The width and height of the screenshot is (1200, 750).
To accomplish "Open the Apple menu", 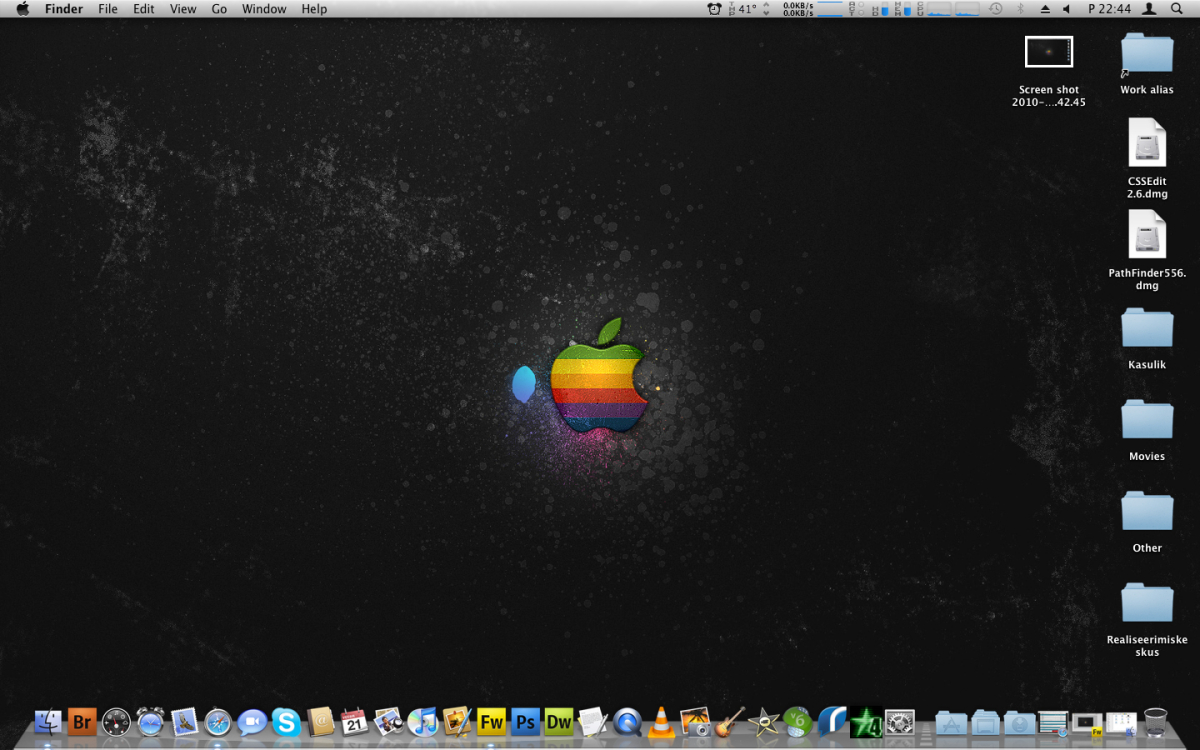I will (23, 9).
